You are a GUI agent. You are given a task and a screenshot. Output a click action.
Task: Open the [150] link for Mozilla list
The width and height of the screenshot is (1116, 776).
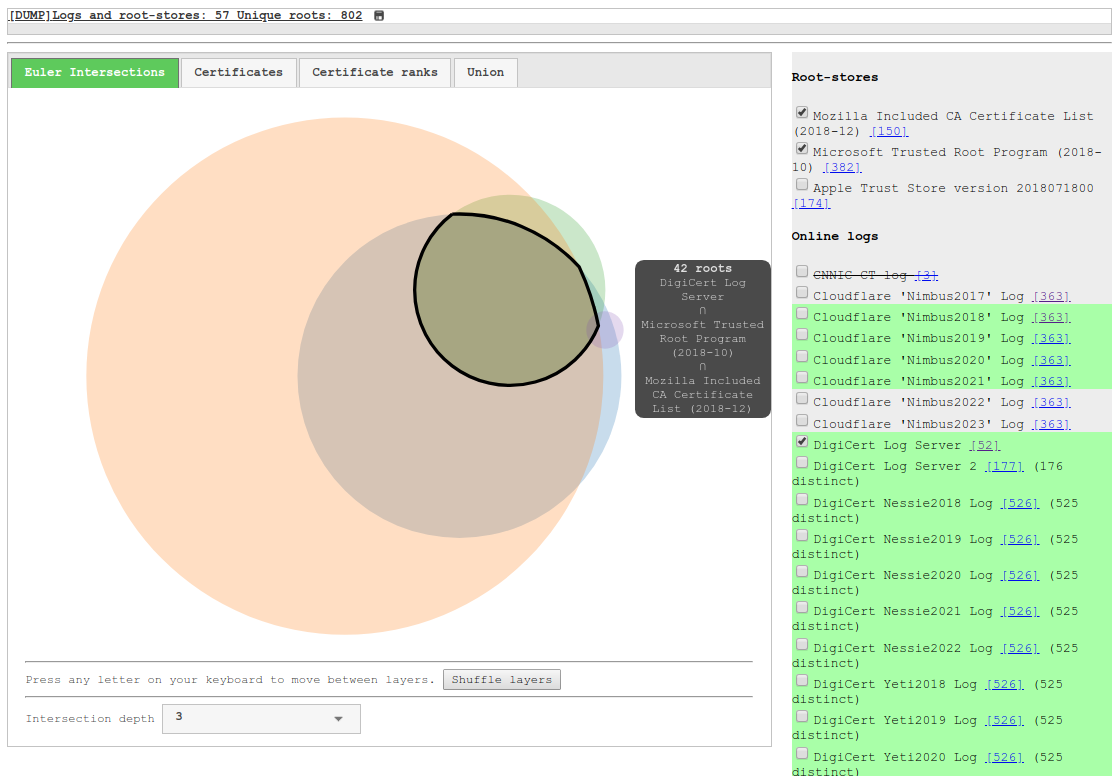pos(889,132)
